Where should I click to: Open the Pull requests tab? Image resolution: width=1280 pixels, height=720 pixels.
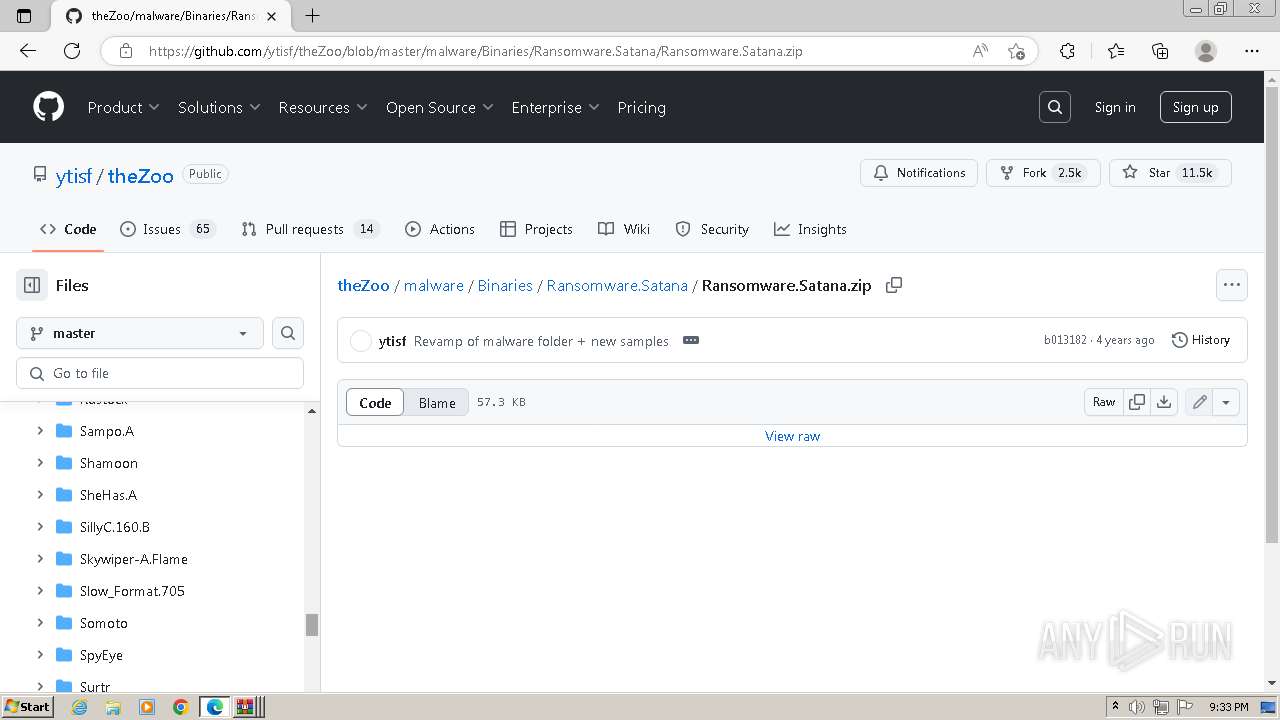click(x=309, y=229)
